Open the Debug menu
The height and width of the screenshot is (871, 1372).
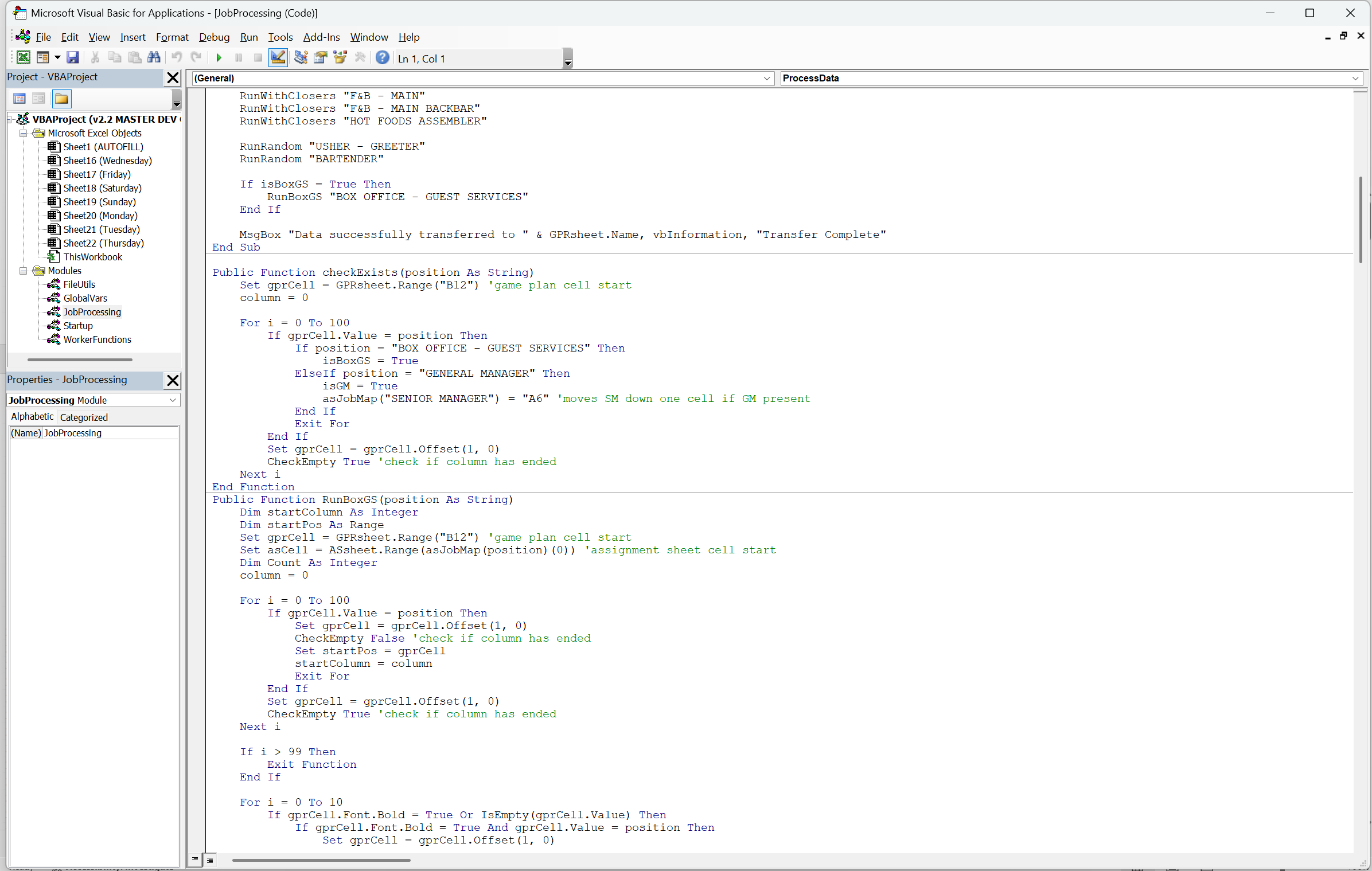(214, 37)
